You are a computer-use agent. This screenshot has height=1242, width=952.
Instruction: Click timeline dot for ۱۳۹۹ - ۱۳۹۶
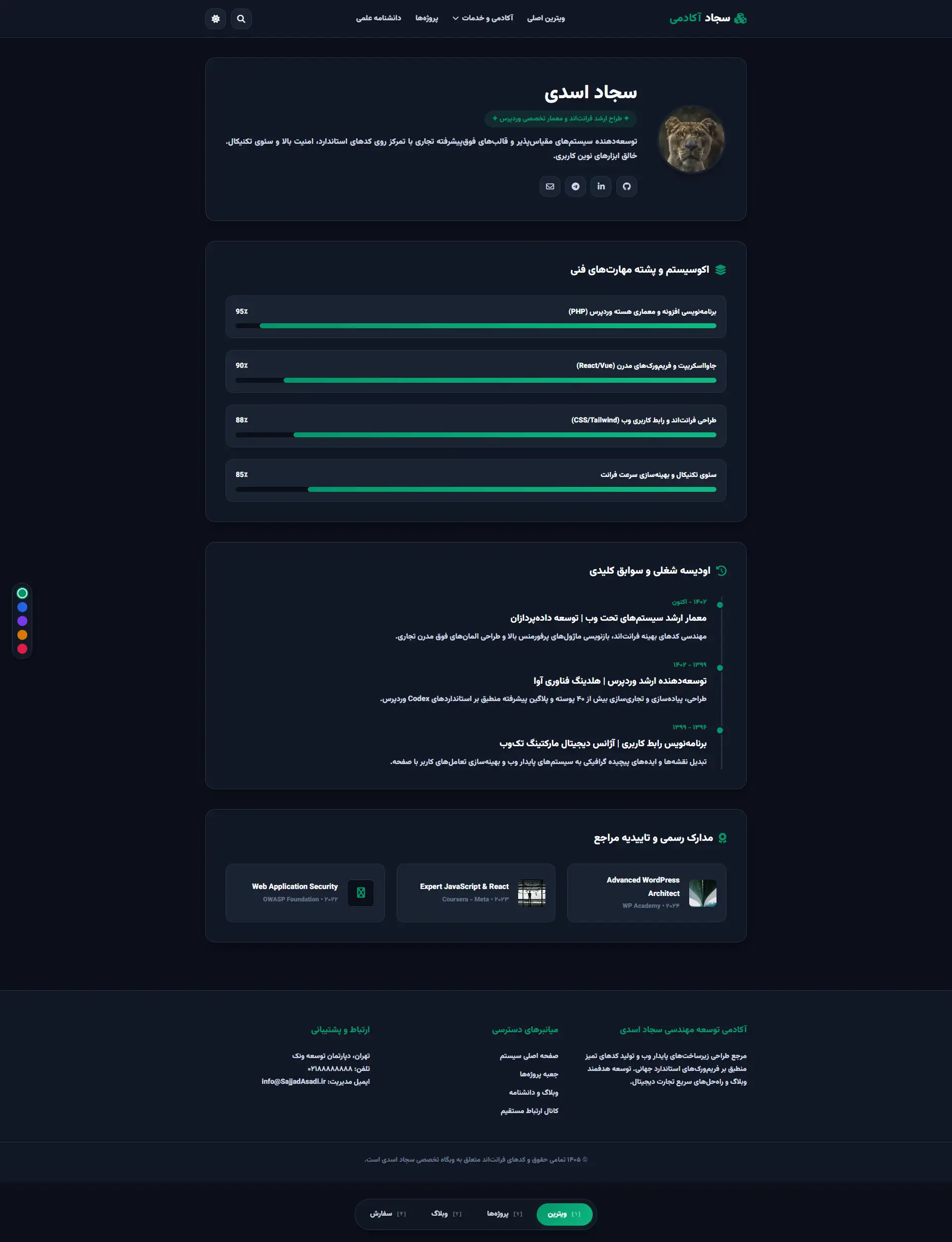(x=719, y=730)
